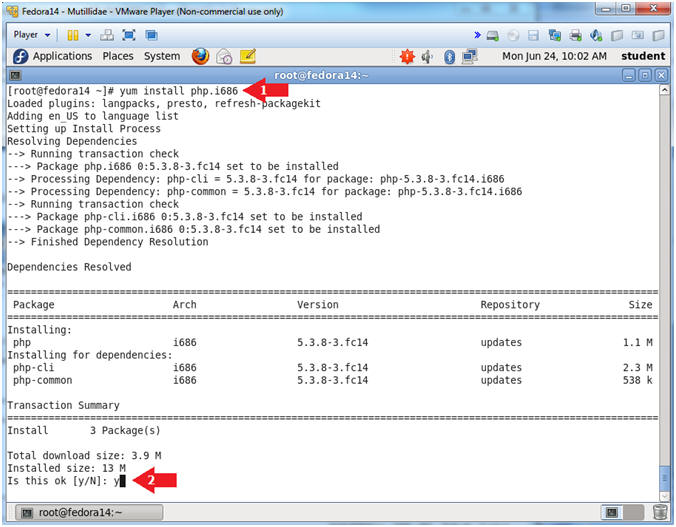Click the red update alert icon
Viewport: 676px width, 527px height.
pos(407,56)
